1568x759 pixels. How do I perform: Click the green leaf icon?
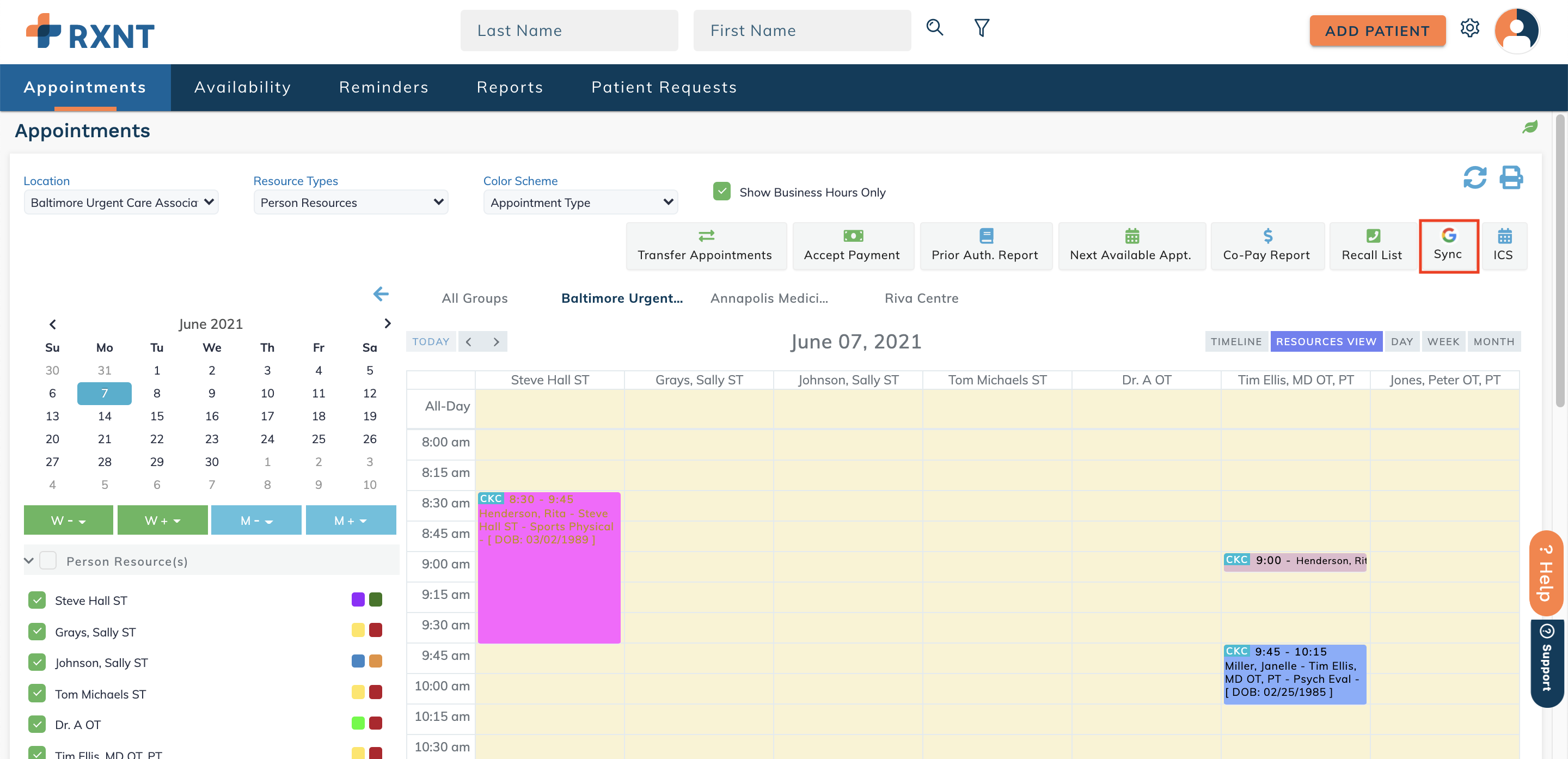click(x=1530, y=127)
